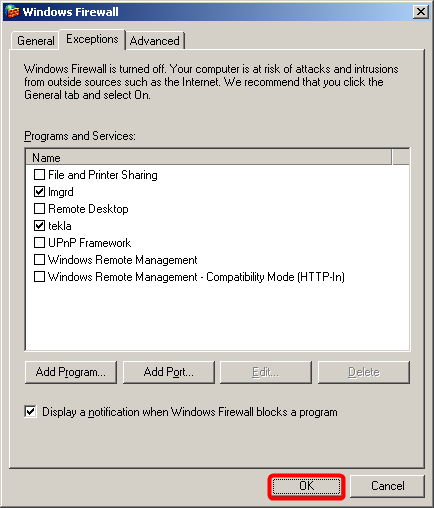Uncheck the lmgrd exception checkbox

click(39, 191)
